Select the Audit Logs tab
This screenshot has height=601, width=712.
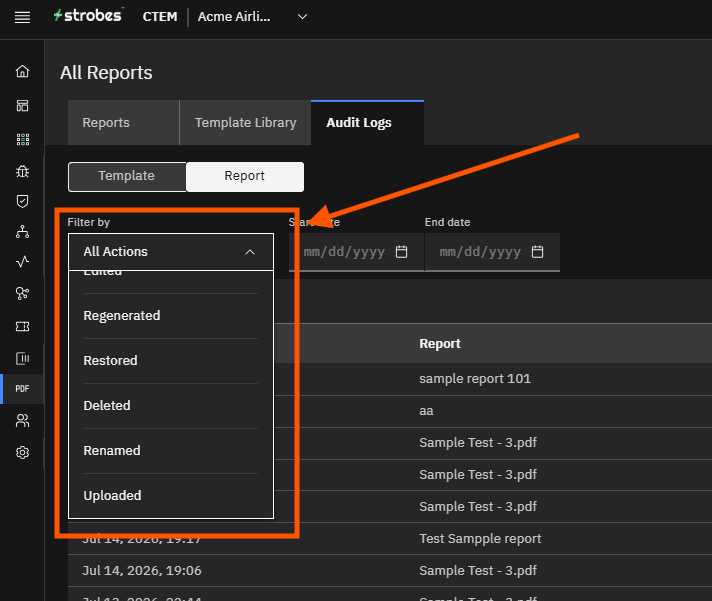click(367, 123)
